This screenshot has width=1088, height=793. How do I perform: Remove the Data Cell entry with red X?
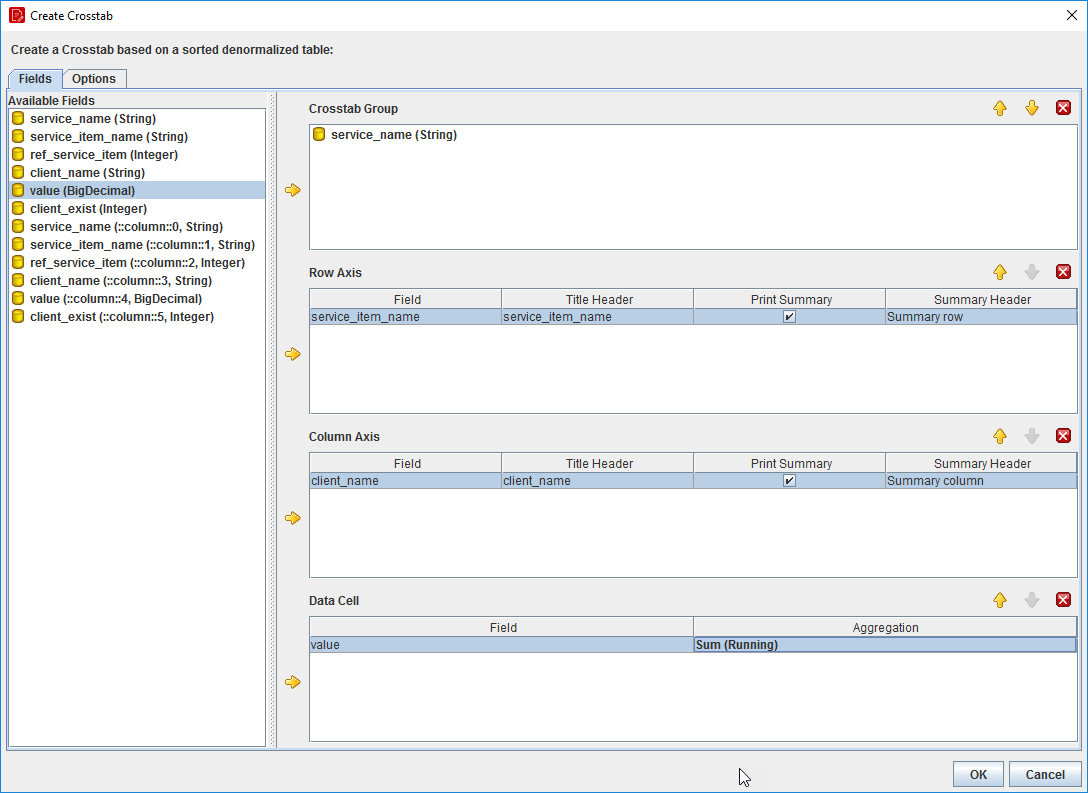[1063, 599]
